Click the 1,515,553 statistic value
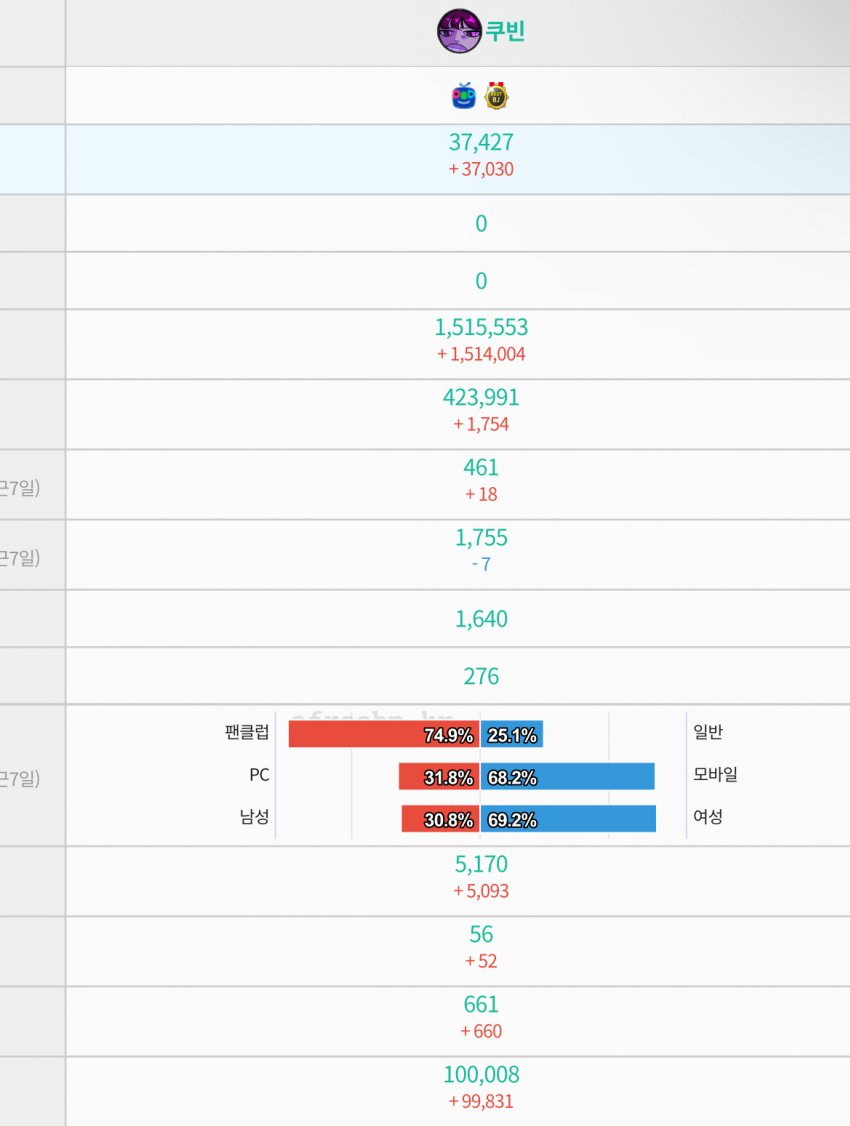This screenshot has width=850, height=1126. coord(481,327)
